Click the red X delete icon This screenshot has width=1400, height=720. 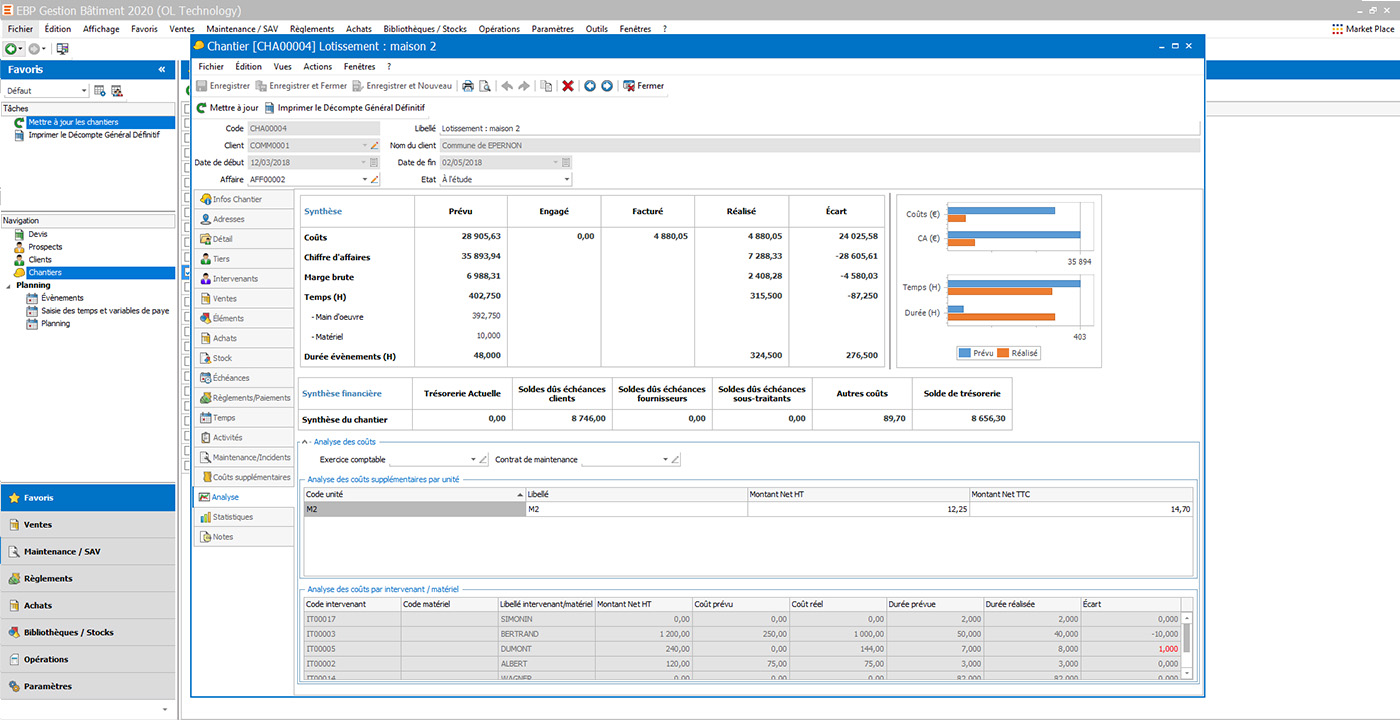tap(568, 86)
